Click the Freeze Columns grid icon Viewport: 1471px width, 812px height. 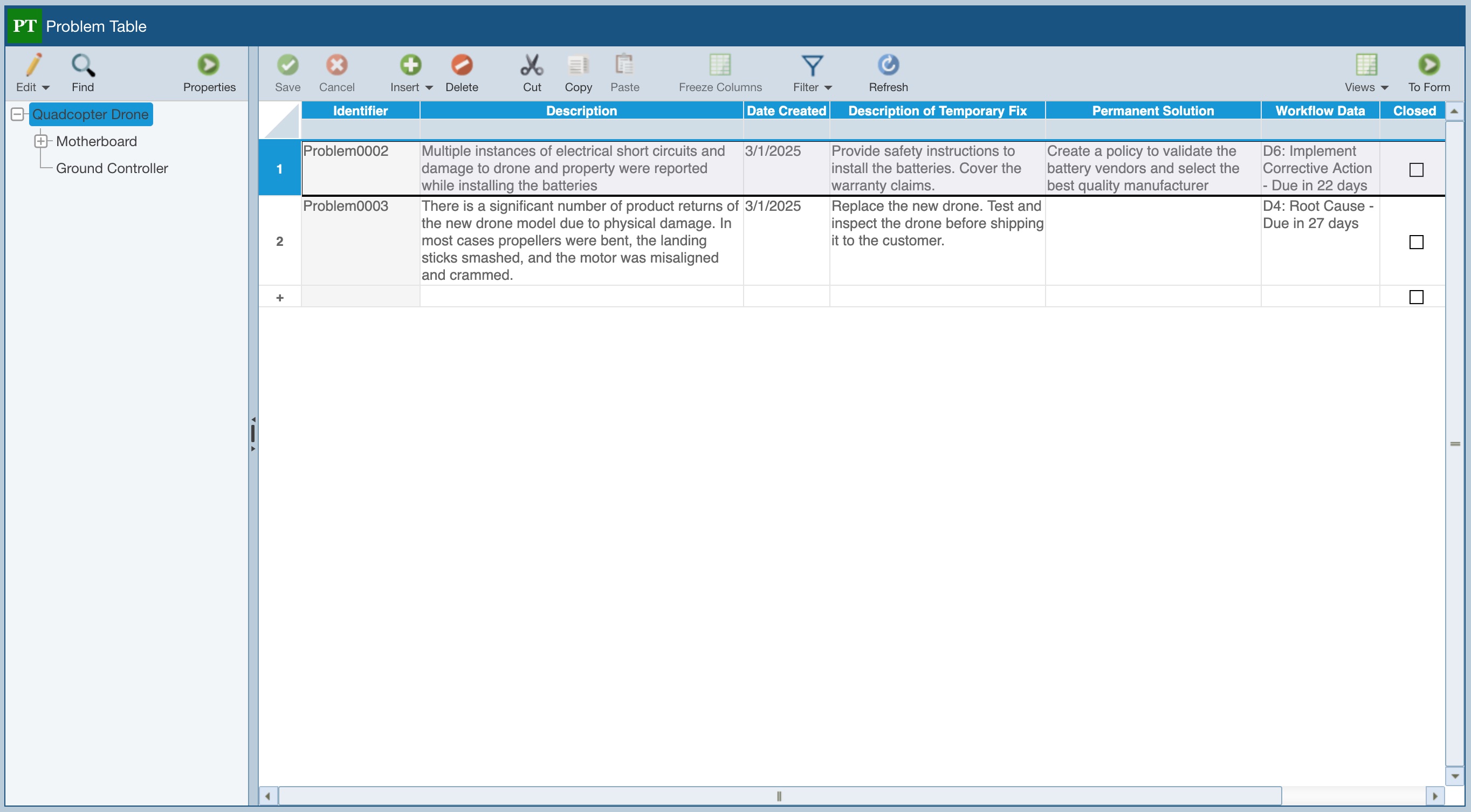point(720,65)
